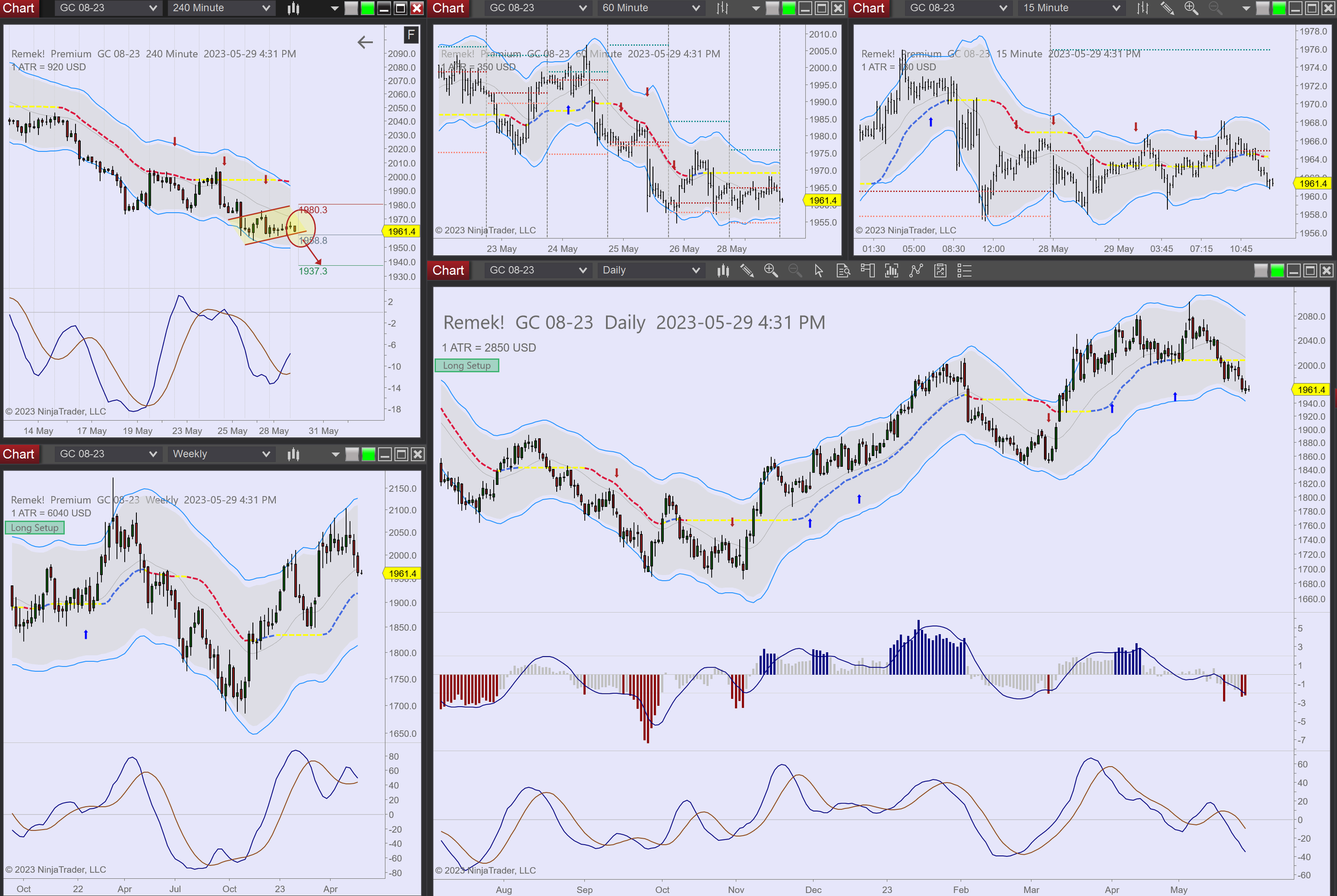Open bar style icon on Weekly chart

(x=293, y=454)
